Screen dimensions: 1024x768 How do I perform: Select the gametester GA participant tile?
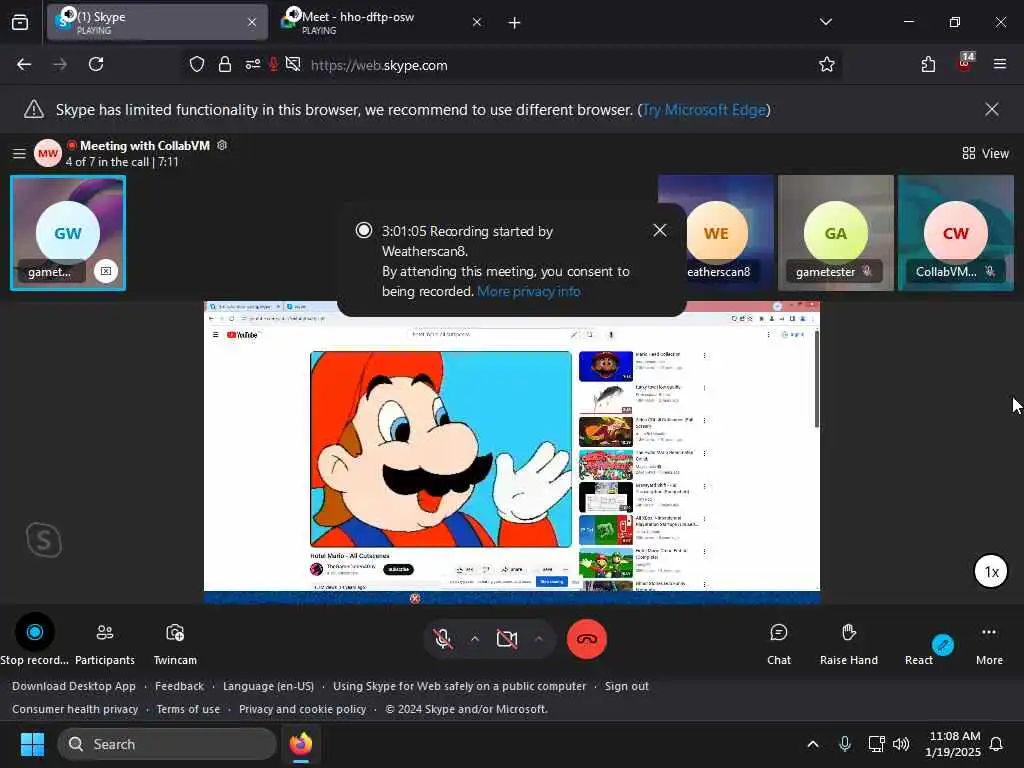pyautogui.click(x=835, y=232)
